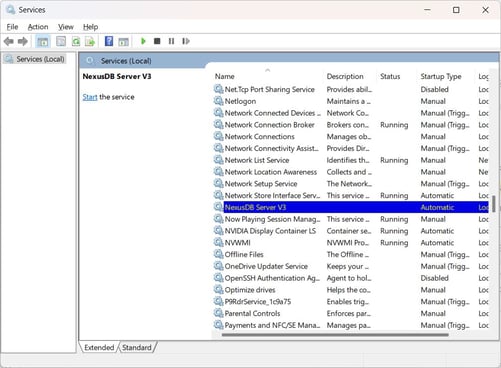The width and height of the screenshot is (501, 368).
Task: Open the Properties toolbar icon
Action: pyautogui.click(x=61, y=41)
